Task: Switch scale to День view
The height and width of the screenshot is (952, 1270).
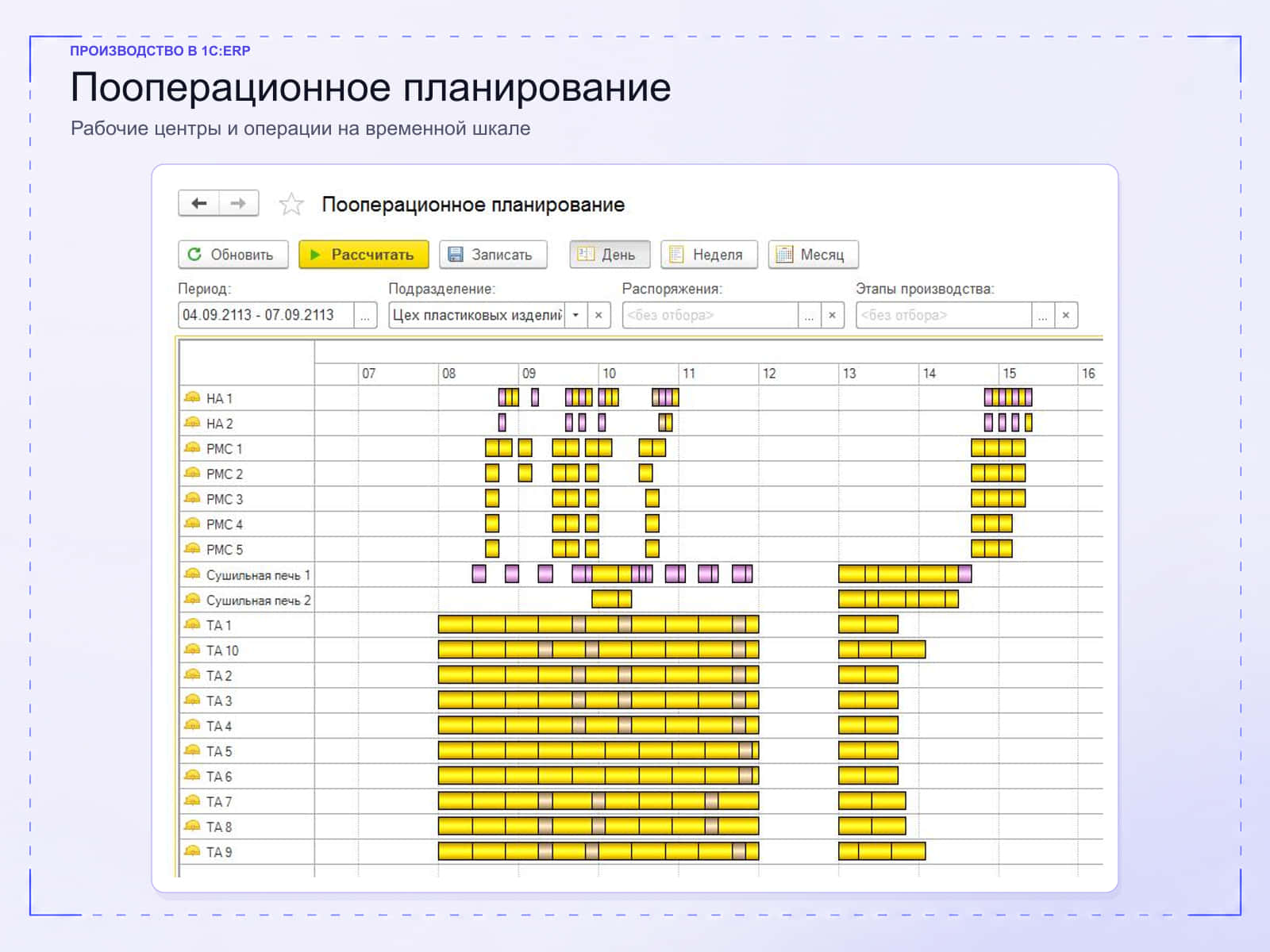Action: (x=610, y=255)
